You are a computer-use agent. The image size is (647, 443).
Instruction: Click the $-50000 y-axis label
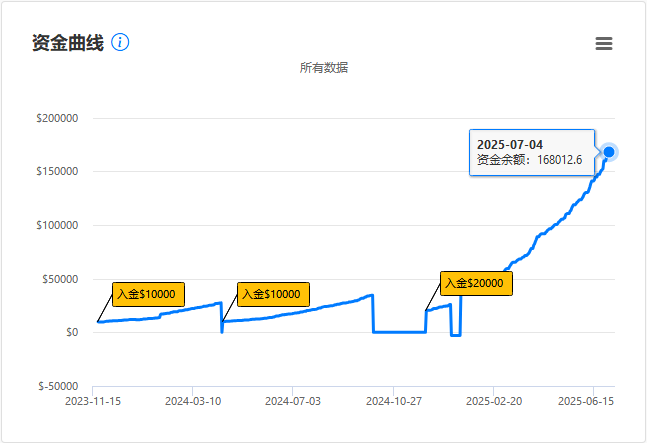click(58, 386)
